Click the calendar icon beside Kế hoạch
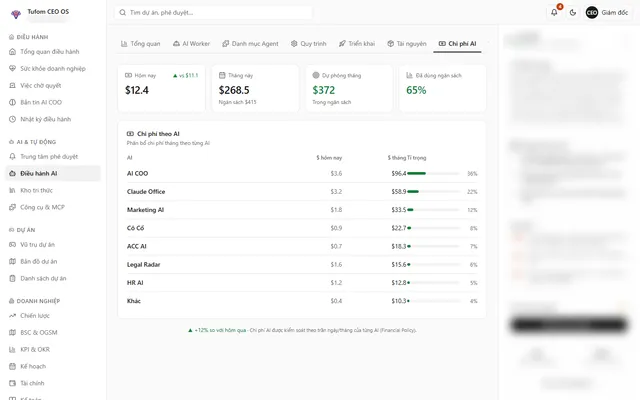Screen dimensions: 640x400 click(12, 367)
